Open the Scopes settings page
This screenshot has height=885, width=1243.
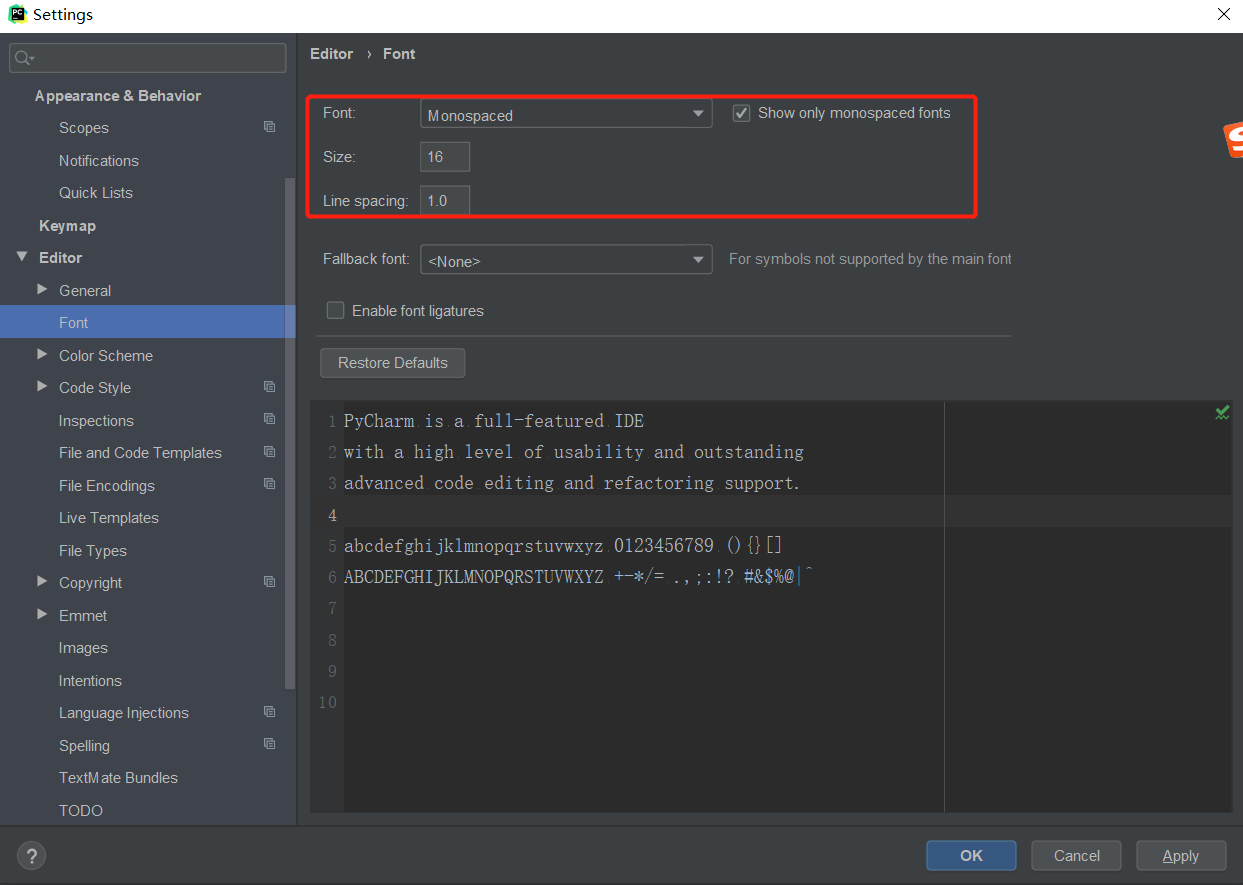(84, 128)
